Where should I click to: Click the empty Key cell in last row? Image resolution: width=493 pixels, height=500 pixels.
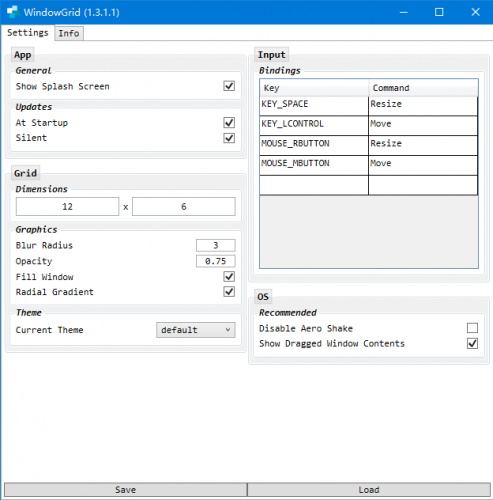click(x=314, y=185)
